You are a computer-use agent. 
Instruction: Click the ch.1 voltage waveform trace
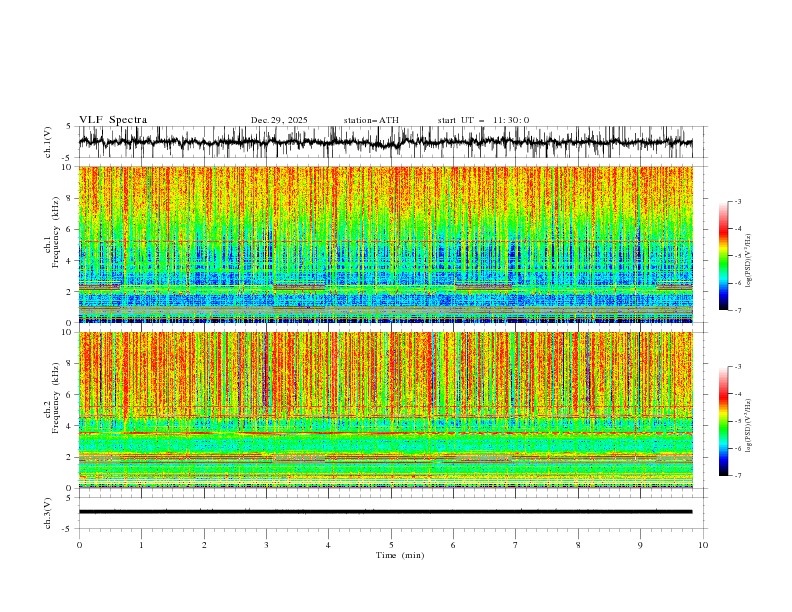[385, 142]
